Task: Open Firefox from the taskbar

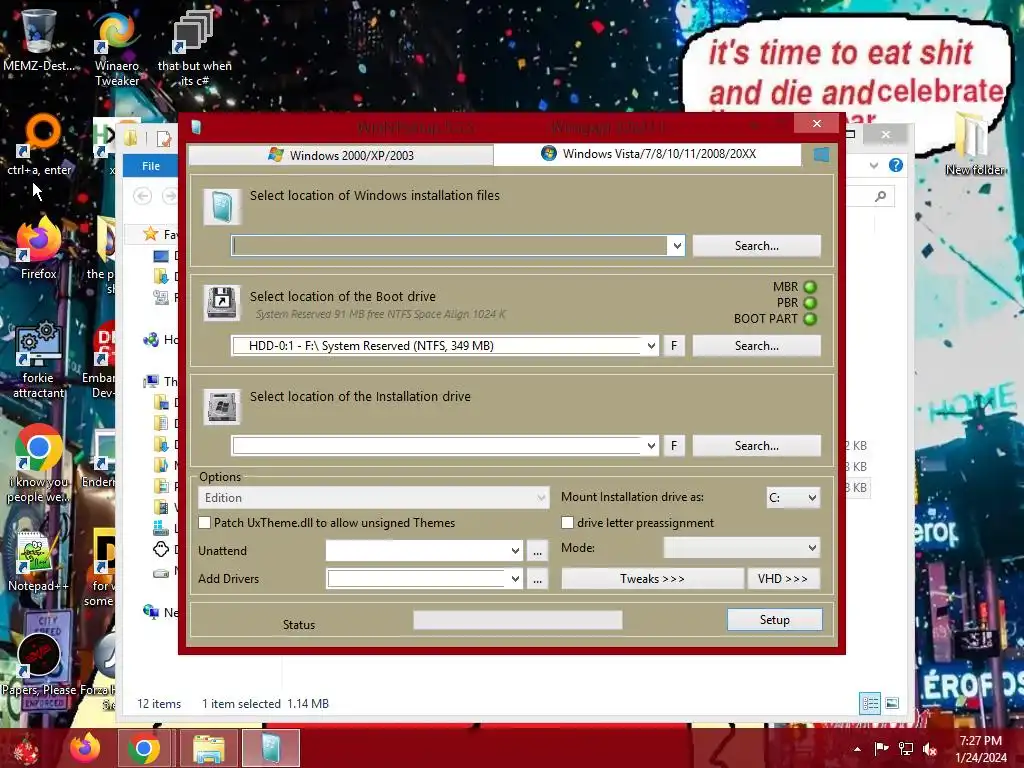Action: (x=86, y=748)
